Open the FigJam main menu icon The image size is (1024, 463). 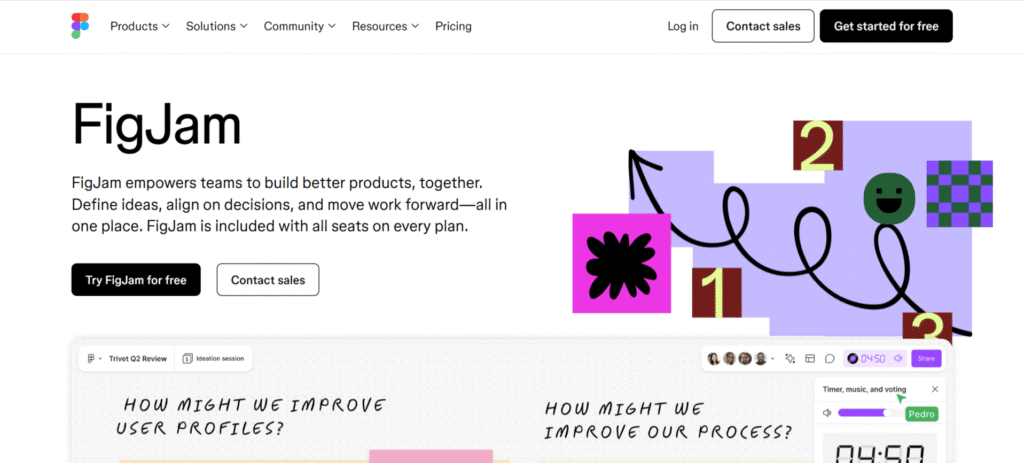(93, 358)
